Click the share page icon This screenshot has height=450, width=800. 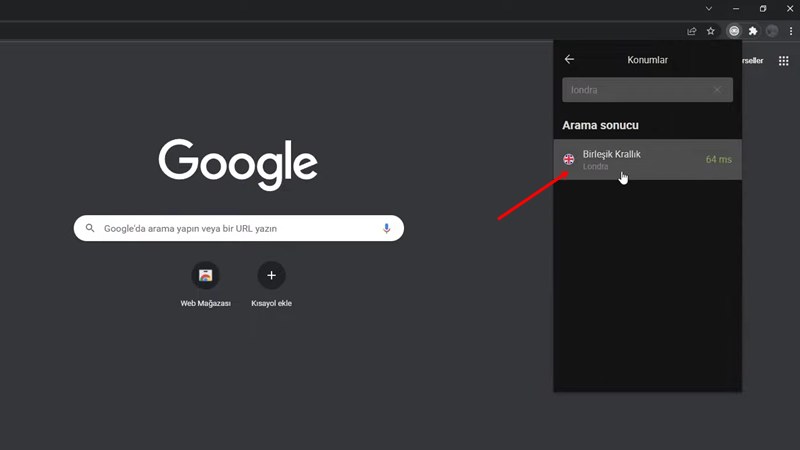coord(692,31)
